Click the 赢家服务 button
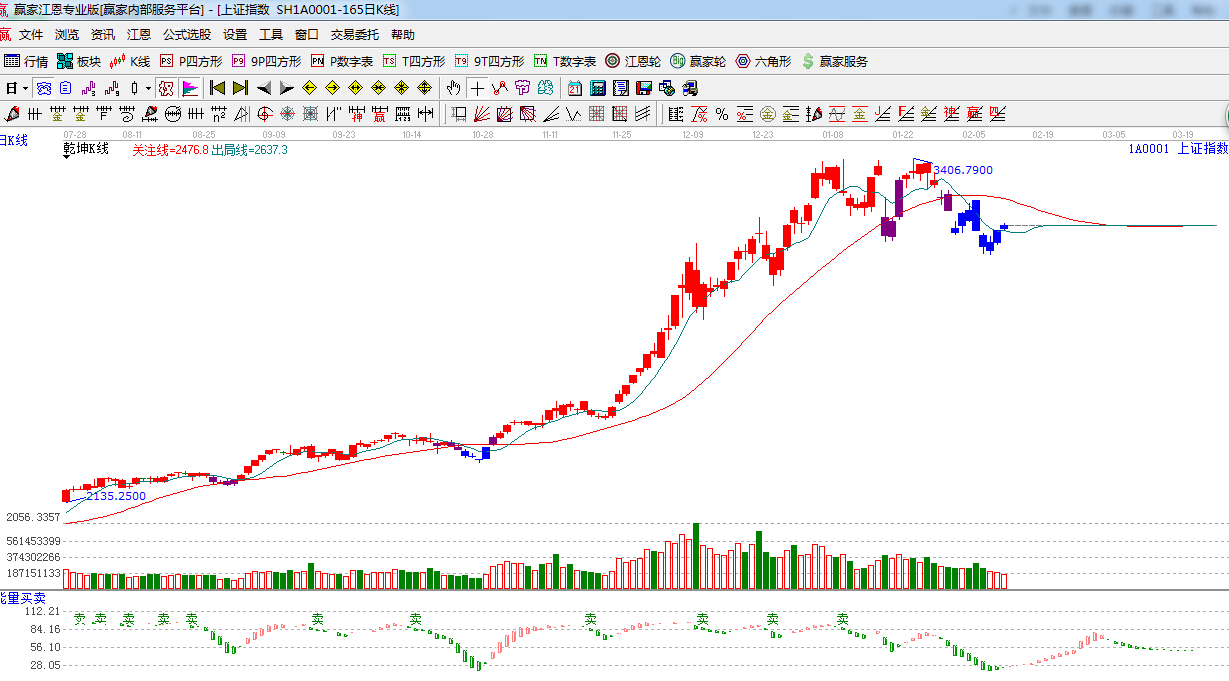This screenshot has width=1229, height=681. point(835,61)
